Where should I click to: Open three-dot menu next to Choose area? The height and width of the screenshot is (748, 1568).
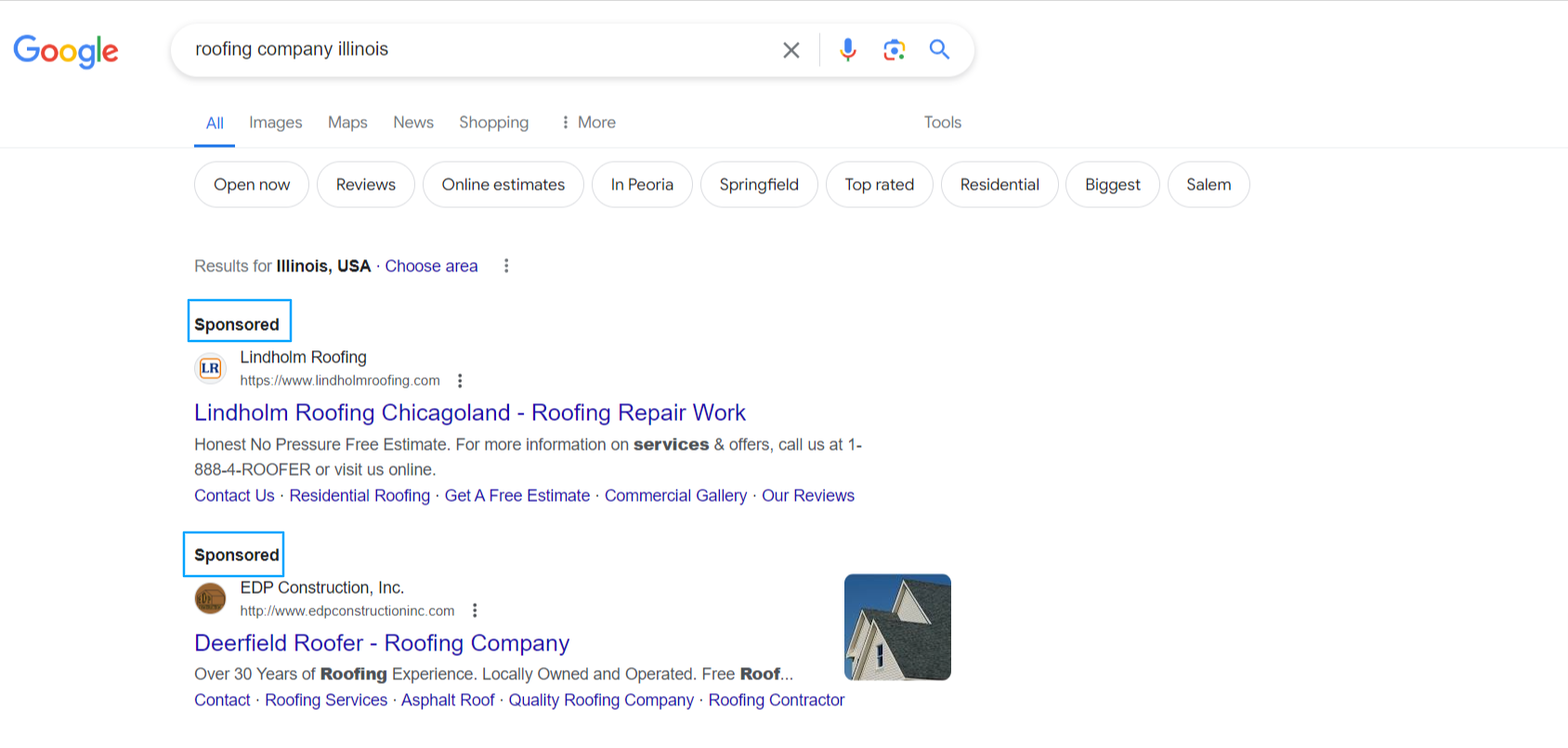[x=506, y=266]
